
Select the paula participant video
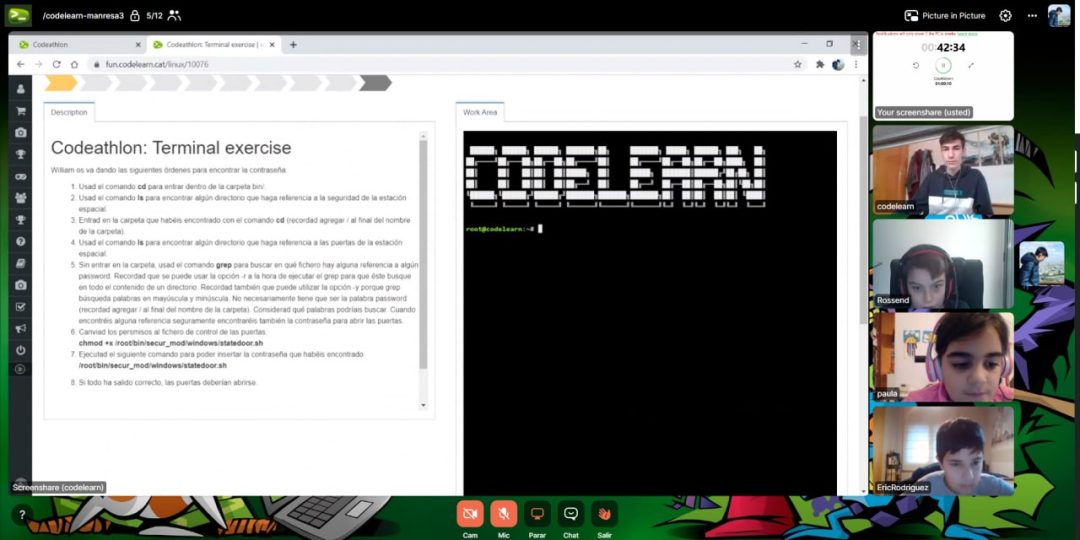coord(943,357)
